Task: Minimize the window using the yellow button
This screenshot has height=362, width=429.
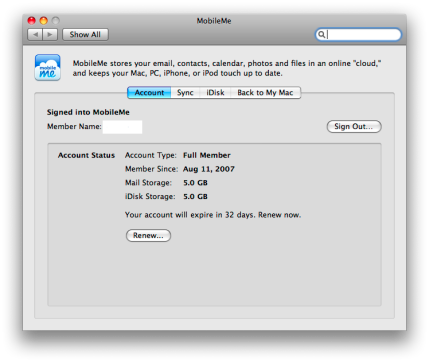Action: [x=44, y=21]
